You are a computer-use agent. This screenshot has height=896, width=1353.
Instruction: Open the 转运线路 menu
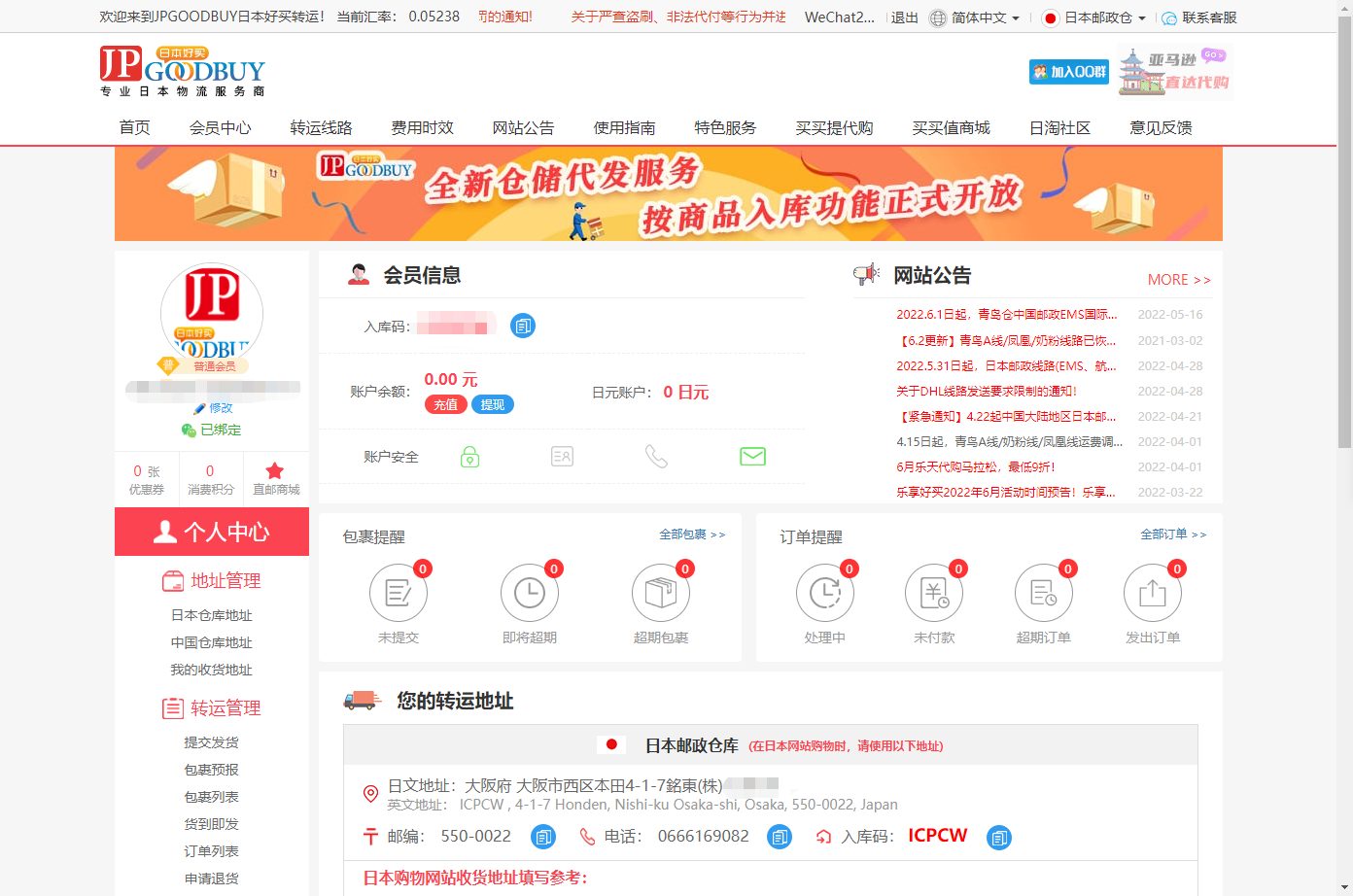click(x=321, y=127)
